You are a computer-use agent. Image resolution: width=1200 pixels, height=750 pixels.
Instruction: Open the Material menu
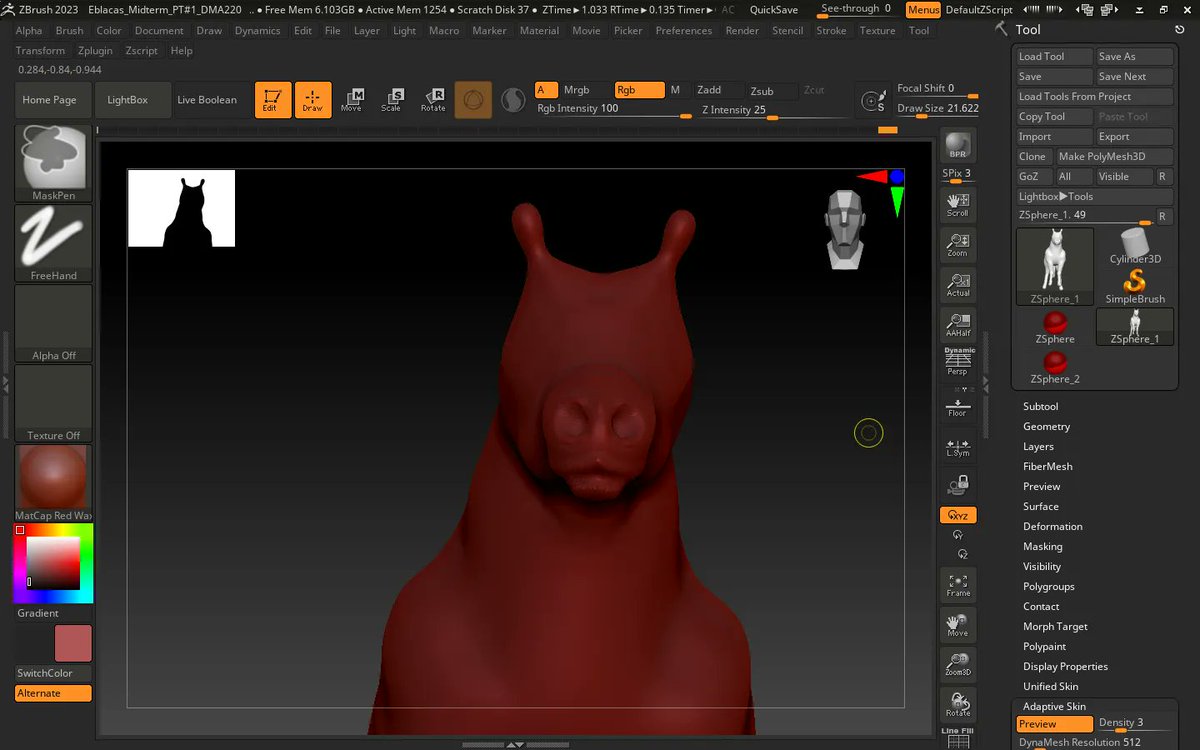click(x=539, y=30)
